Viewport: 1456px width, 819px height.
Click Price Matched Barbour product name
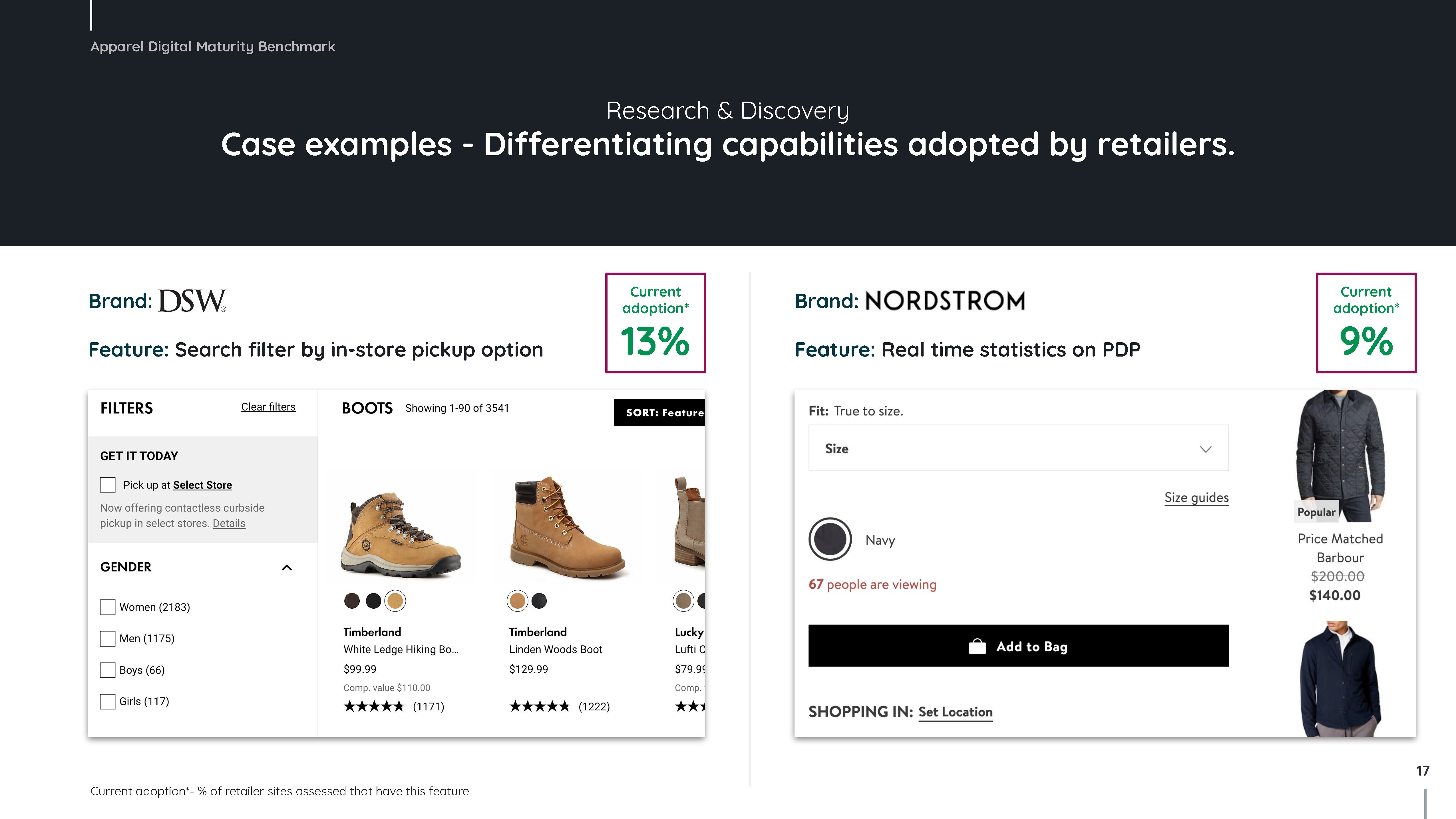(1340, 548)
